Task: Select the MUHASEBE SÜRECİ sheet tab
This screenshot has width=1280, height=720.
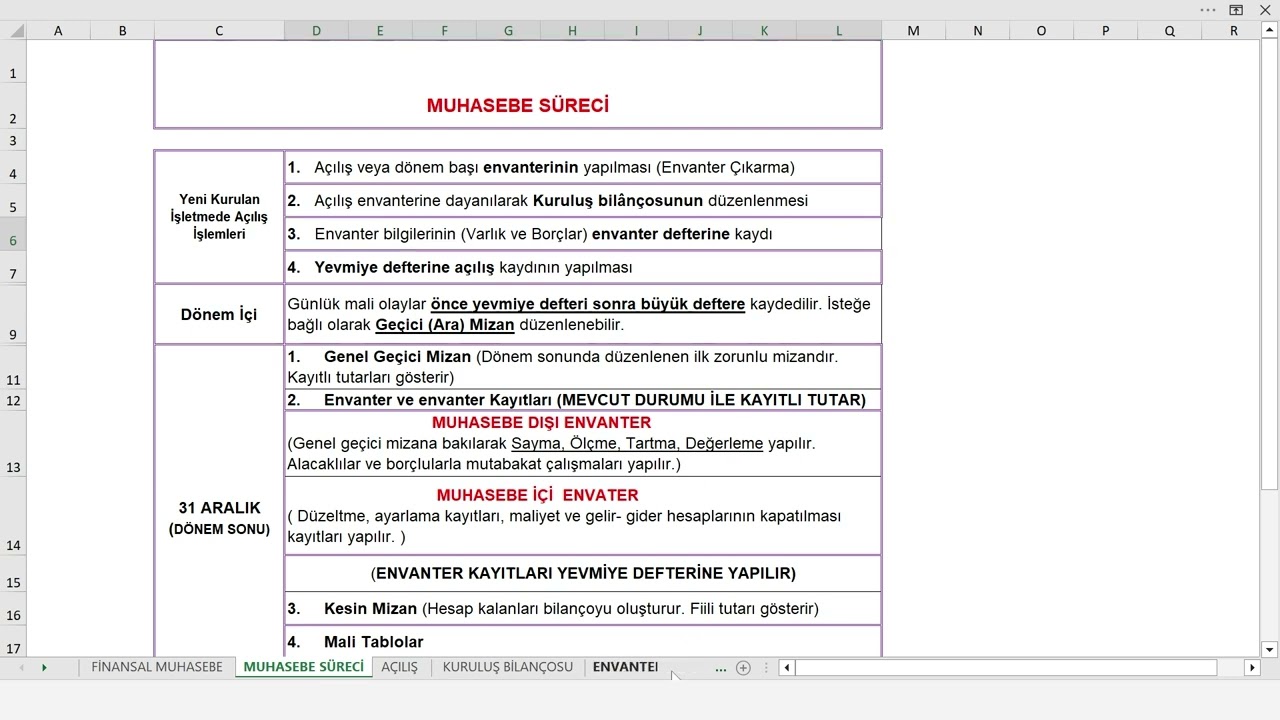Action: coord(304,667)
